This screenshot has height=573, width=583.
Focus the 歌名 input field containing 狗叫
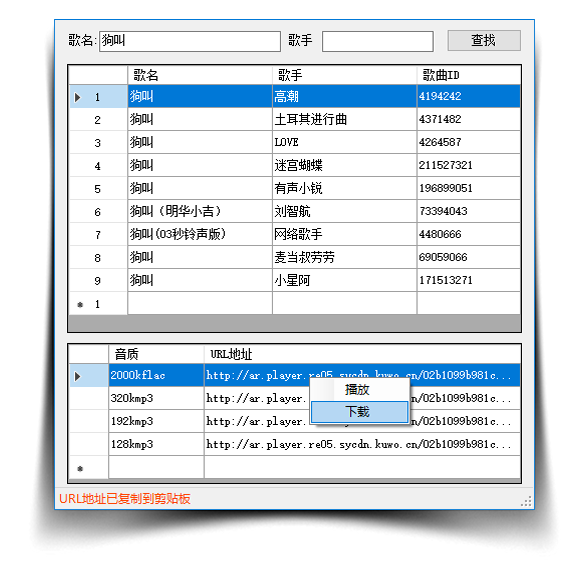(190, 41)
